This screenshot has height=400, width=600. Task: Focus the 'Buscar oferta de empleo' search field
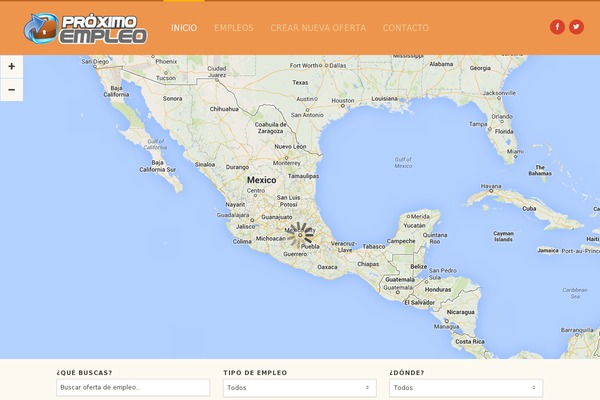click(x=133, y=387)
